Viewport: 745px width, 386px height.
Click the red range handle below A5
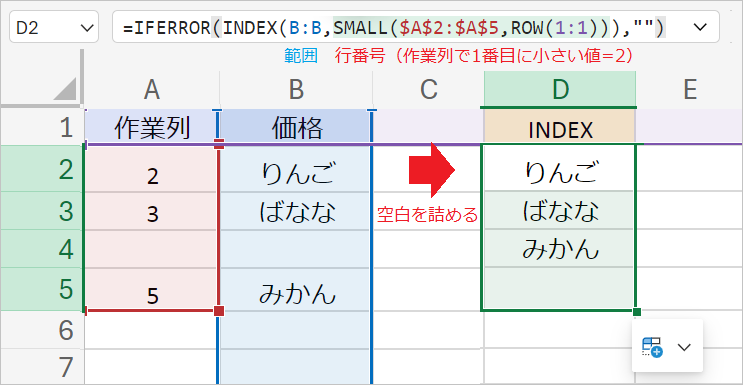pyautogui.click(x=219, y=311)
